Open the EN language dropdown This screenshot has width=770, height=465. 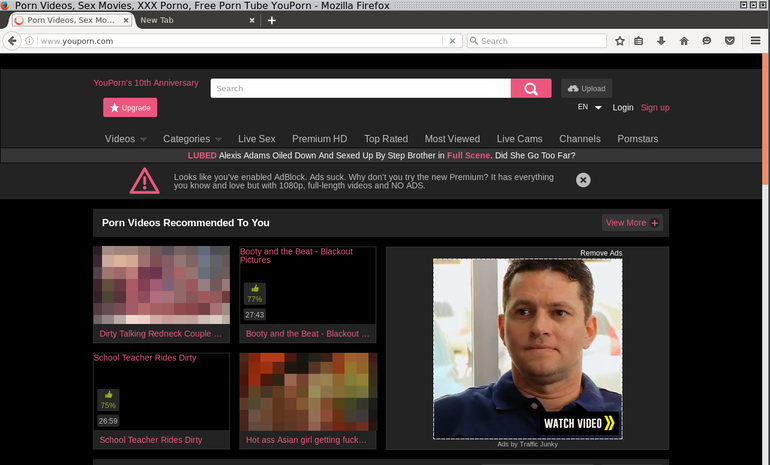click(x=589, y=107)
